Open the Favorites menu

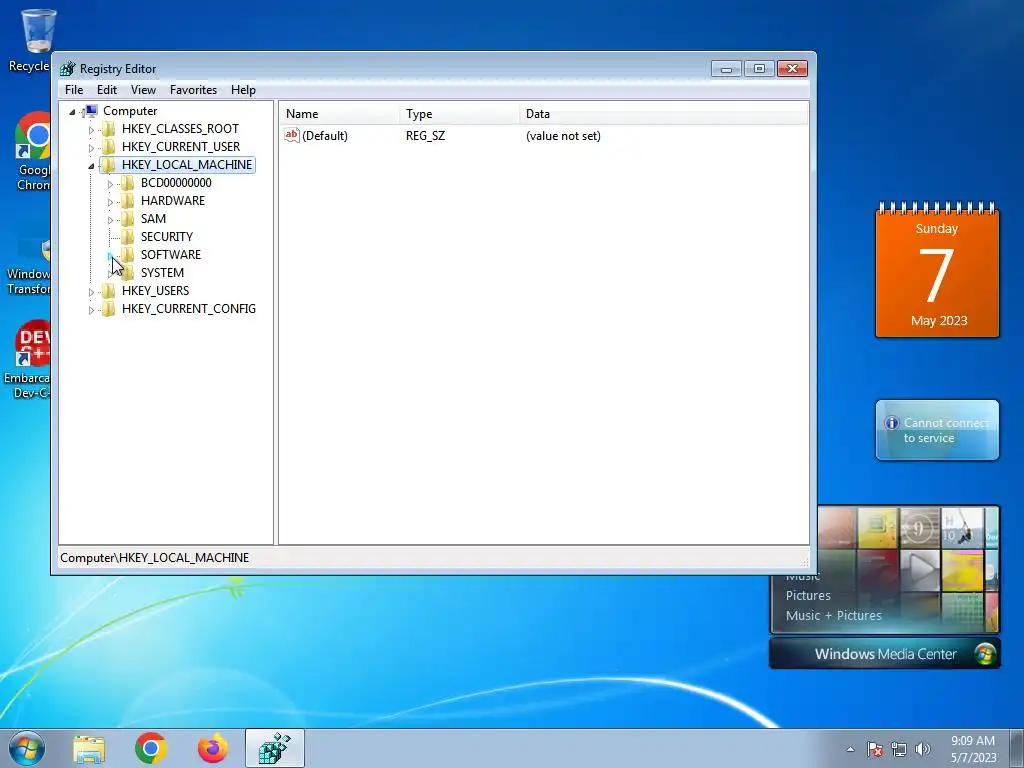coord(193,89)
